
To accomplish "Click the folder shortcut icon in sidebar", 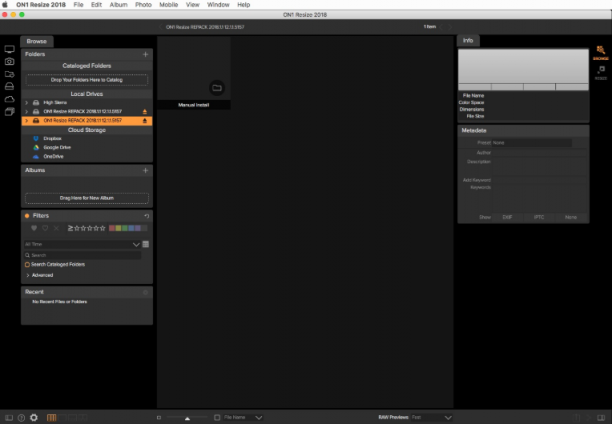I will point(9,74).
